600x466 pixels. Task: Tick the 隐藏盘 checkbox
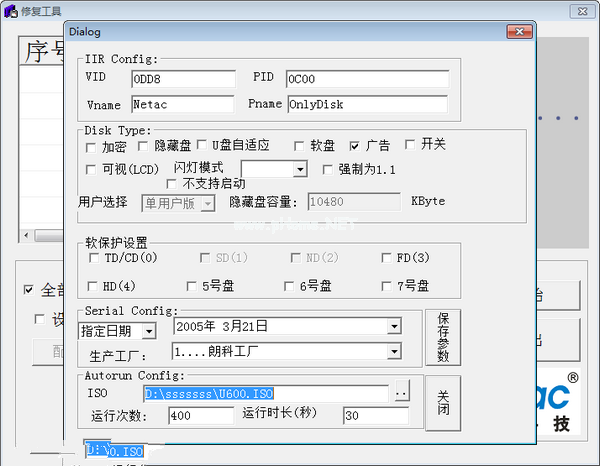(x=146, y=147)
